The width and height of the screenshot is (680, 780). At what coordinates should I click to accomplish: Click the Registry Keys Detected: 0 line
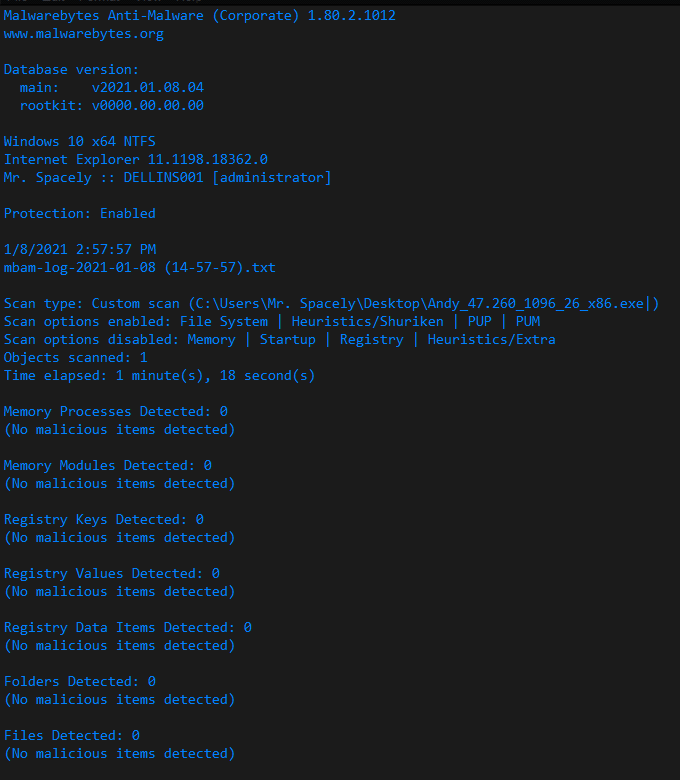pos(103,519)
